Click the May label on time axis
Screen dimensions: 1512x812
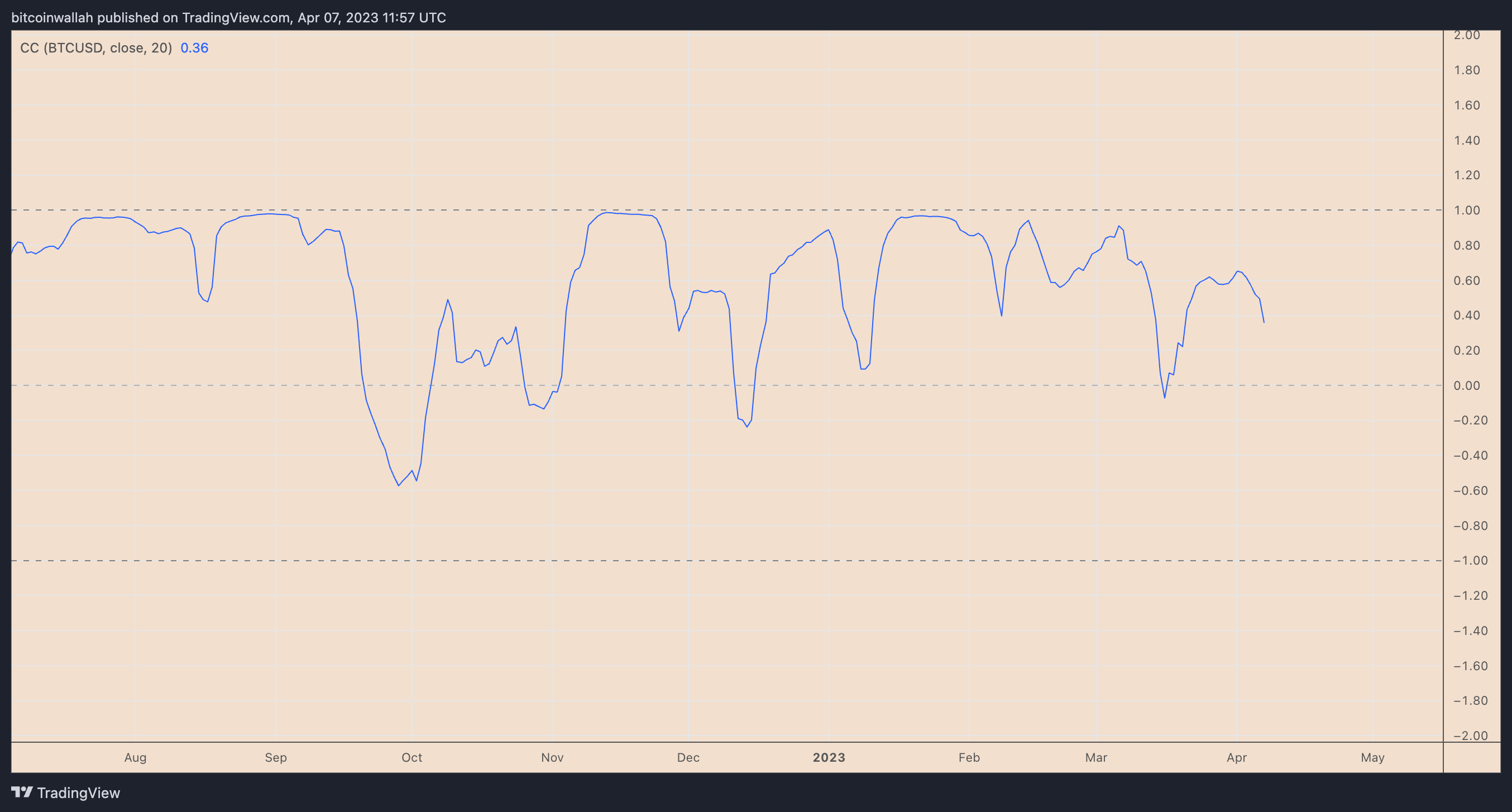point(1372,757)
